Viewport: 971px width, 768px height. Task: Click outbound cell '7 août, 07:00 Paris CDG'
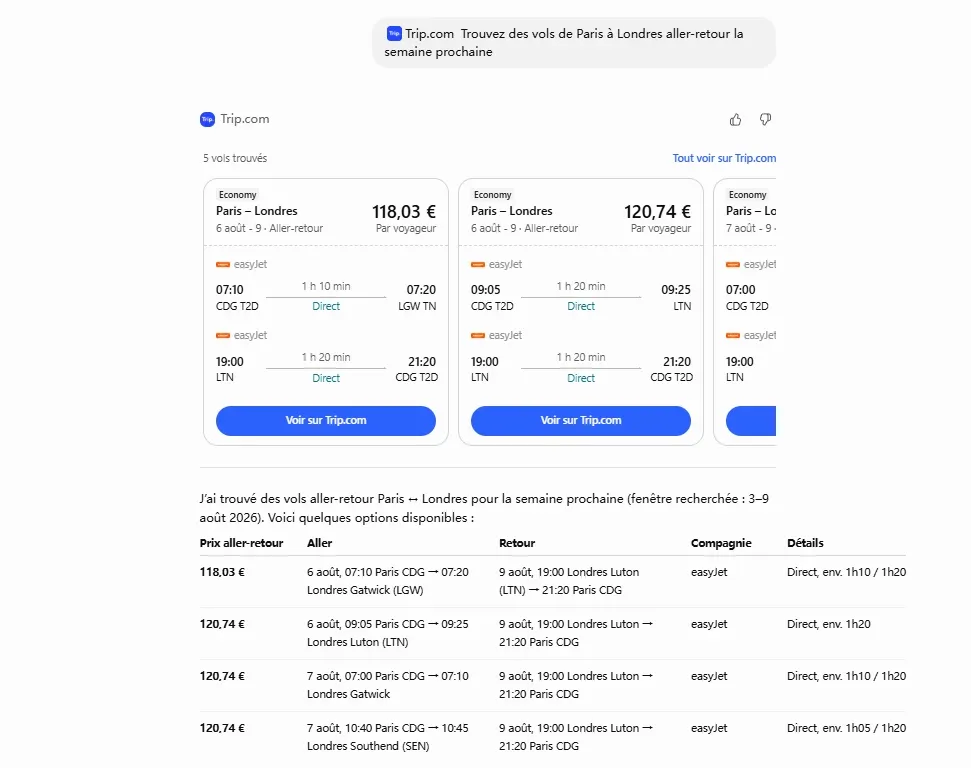(388, 685)
